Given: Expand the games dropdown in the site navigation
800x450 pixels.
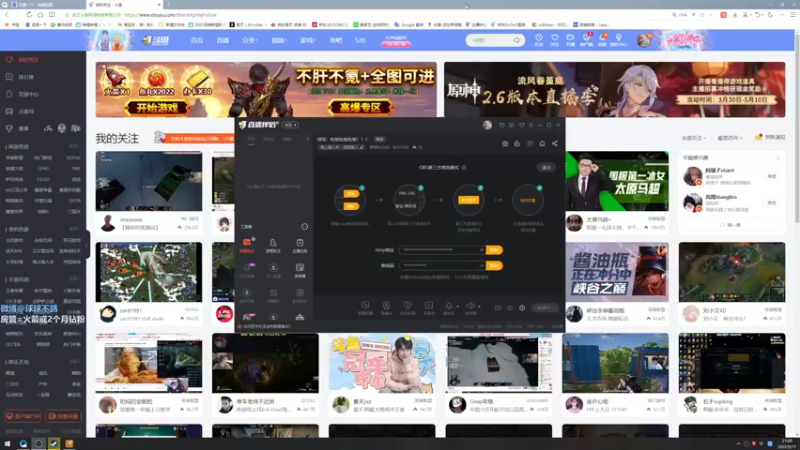Looking at the screenshot, I should [x=308, y=40].
